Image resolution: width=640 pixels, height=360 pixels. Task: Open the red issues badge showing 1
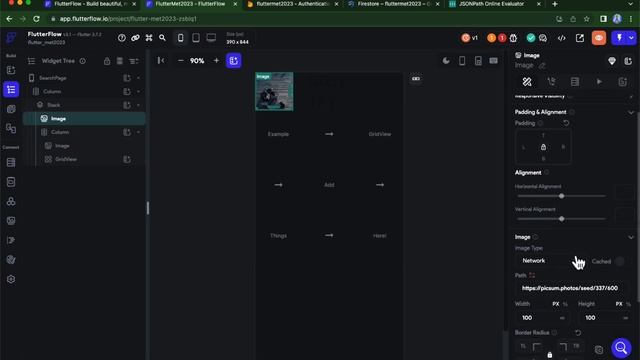click(502, 38)
